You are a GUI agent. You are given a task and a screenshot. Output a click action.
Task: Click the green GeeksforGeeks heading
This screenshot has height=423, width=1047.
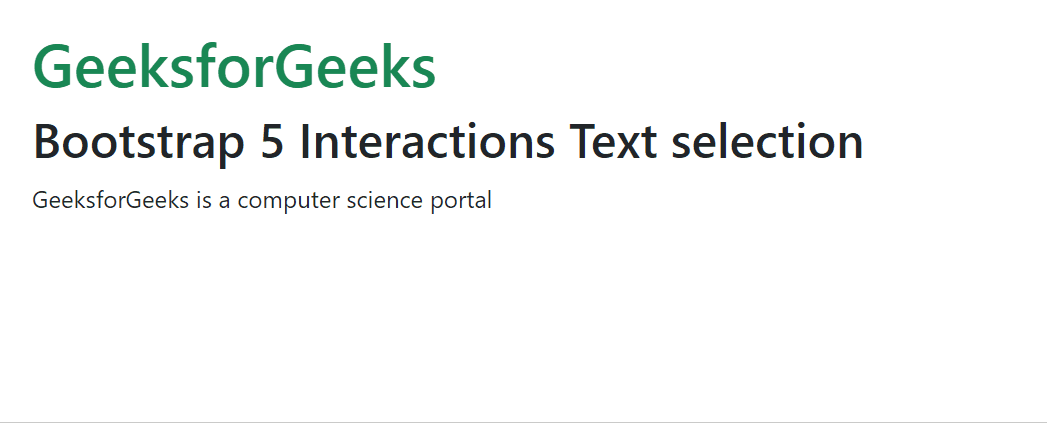point(234,67)
